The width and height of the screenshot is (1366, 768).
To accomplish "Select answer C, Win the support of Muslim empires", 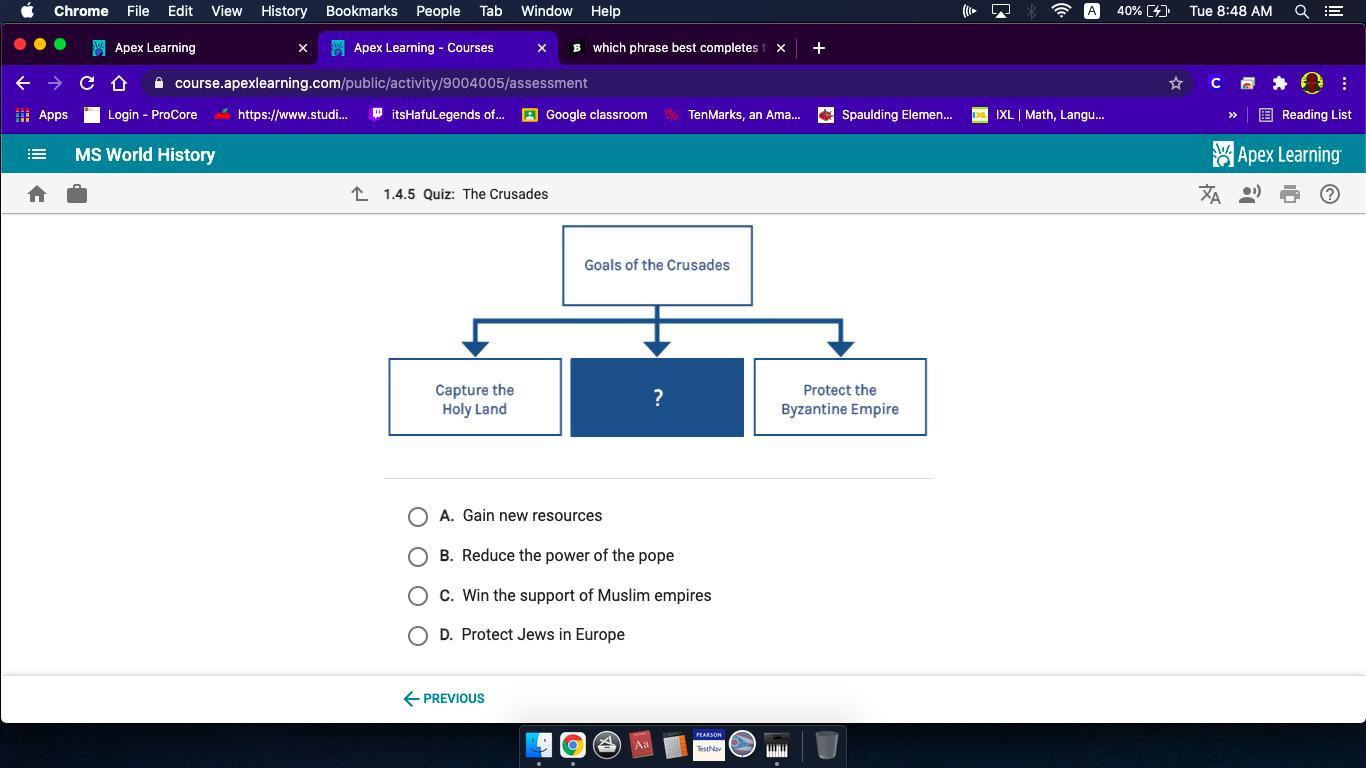I will pos(418,596).
